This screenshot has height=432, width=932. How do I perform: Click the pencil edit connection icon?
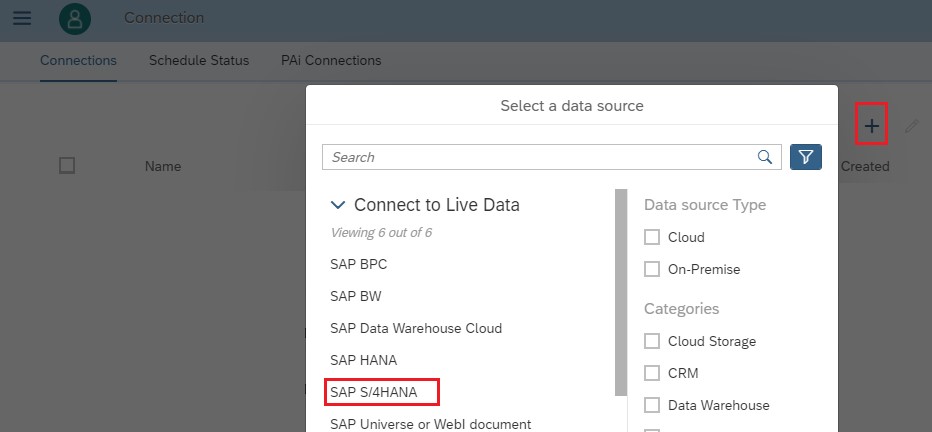click(912, 126)
